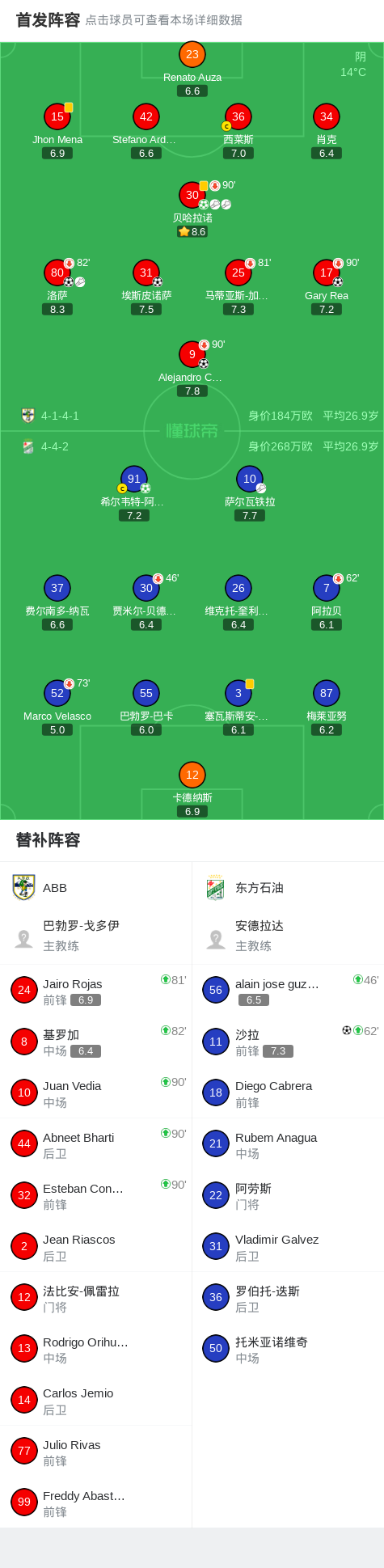Open player 贝哈拉诺 number 30 details
384x1568 pixels.
coord(192,194)
